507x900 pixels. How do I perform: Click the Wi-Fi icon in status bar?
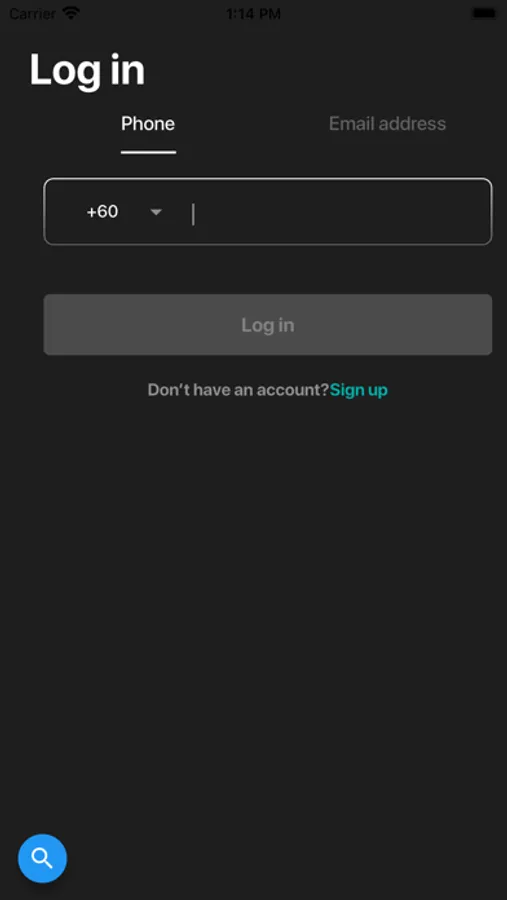pos(71,13)
